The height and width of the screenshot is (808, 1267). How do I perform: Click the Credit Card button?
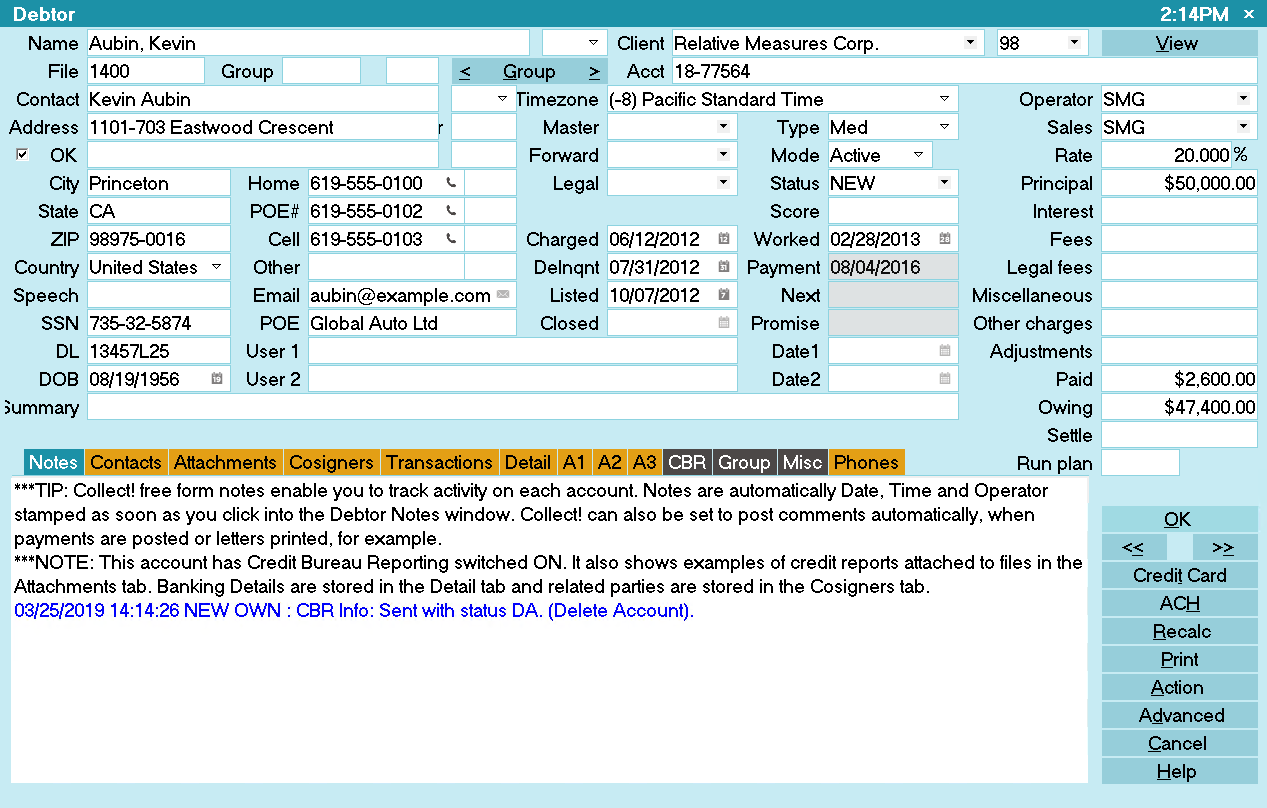[1180, 575]
